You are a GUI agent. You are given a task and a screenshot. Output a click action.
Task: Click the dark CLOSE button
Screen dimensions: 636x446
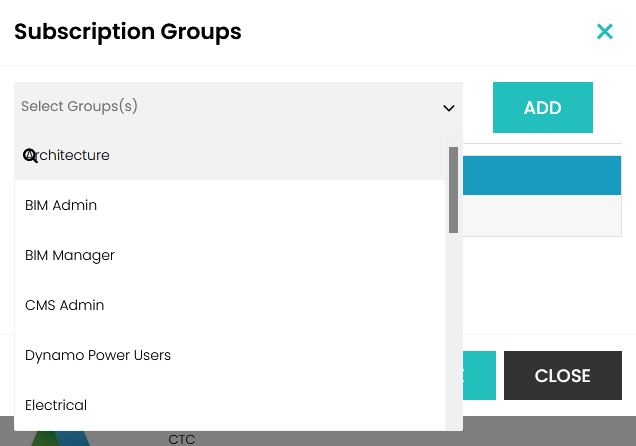click(x=562, y=376)
